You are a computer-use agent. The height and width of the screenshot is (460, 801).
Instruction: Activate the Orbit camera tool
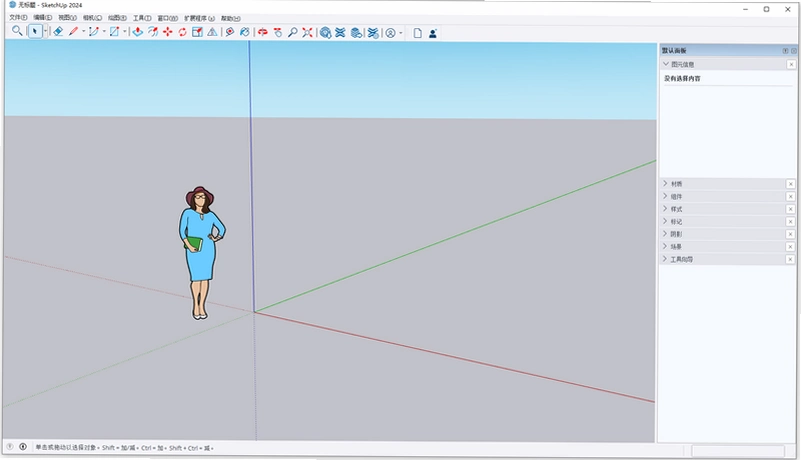(x=263, y=32)
